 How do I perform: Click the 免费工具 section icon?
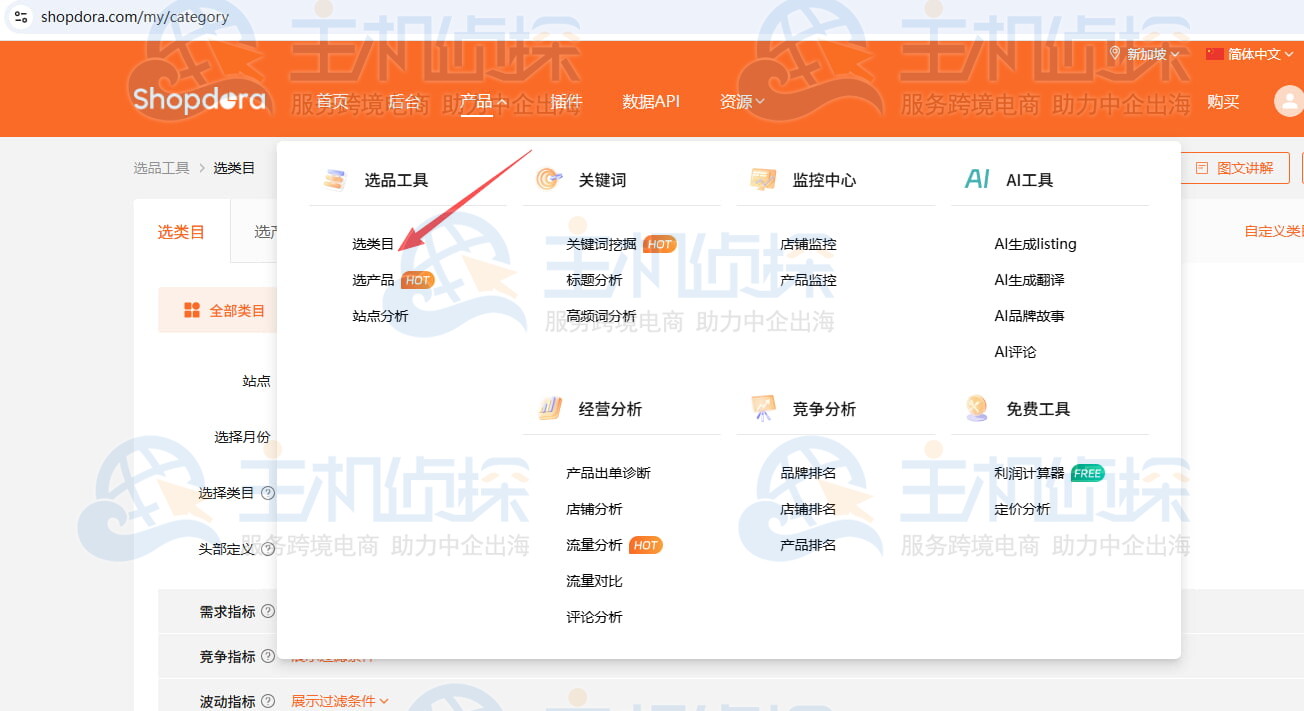(x=977, y=408)
